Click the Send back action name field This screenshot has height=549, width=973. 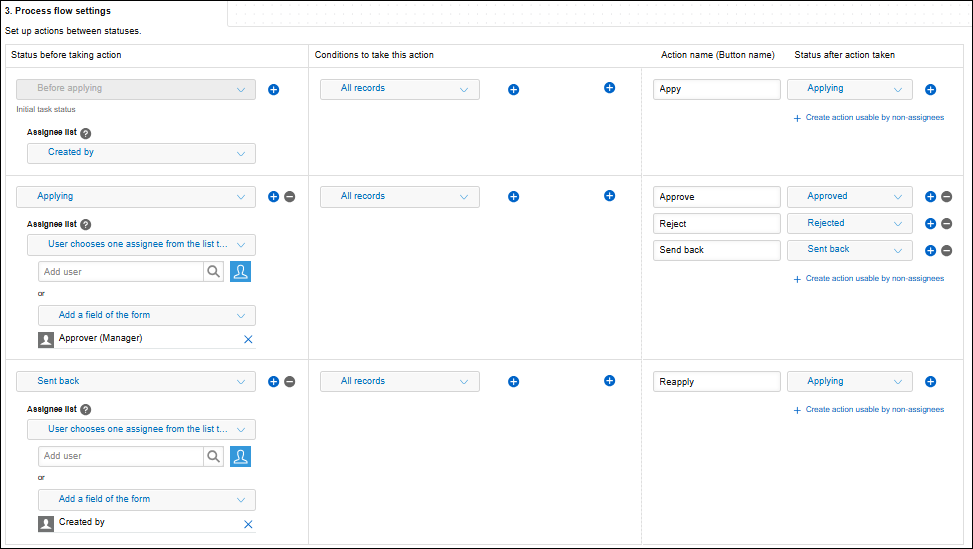click(x=716, y=250)
